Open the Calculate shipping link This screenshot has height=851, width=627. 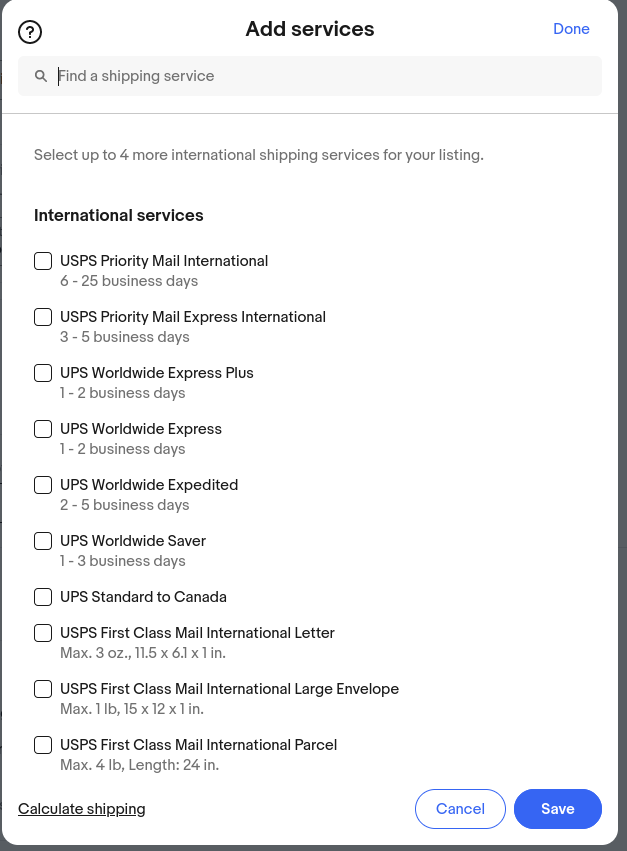click(x=82, y=809)
